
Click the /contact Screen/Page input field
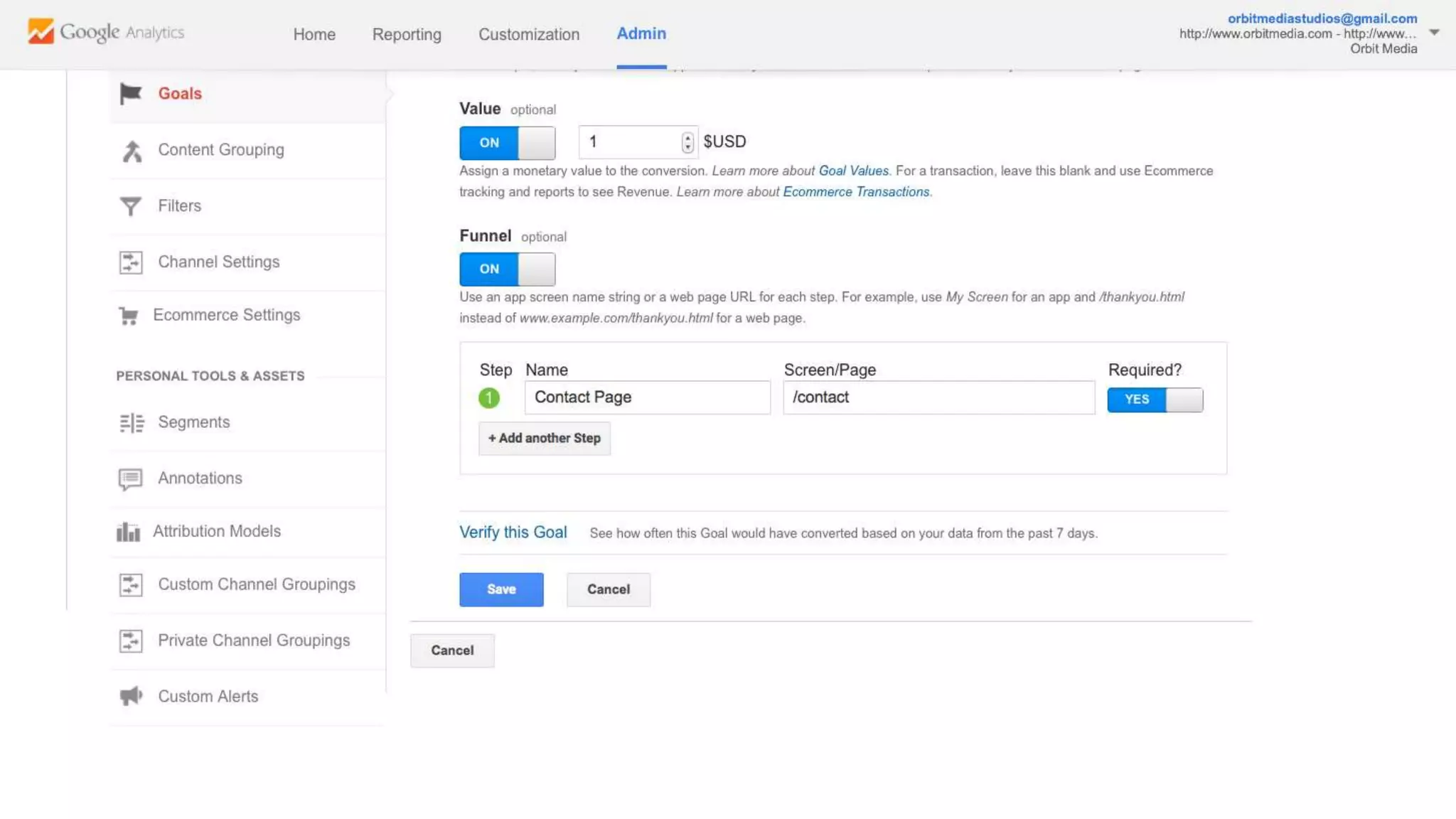coord(938,397)
